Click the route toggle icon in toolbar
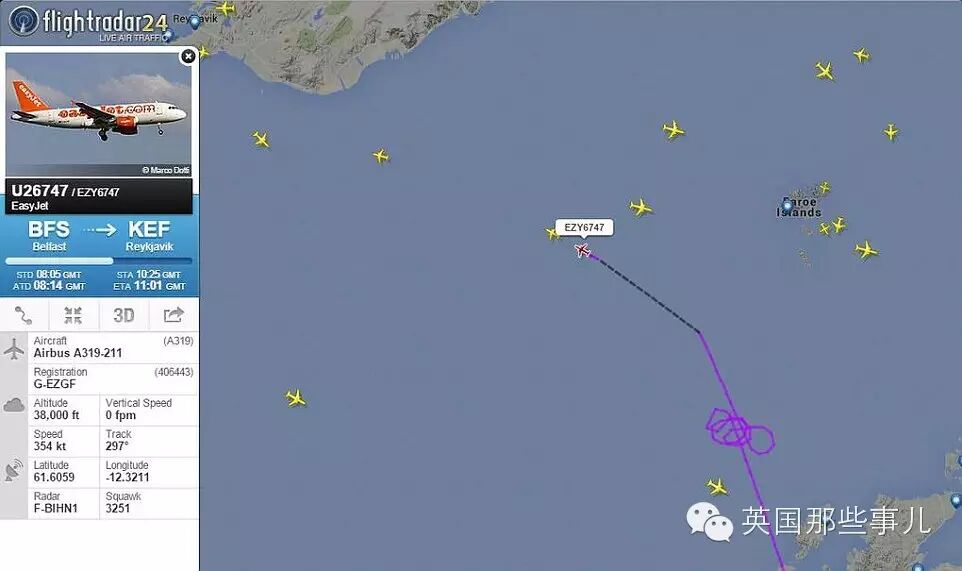962x571 pixels. coord(23,315)
